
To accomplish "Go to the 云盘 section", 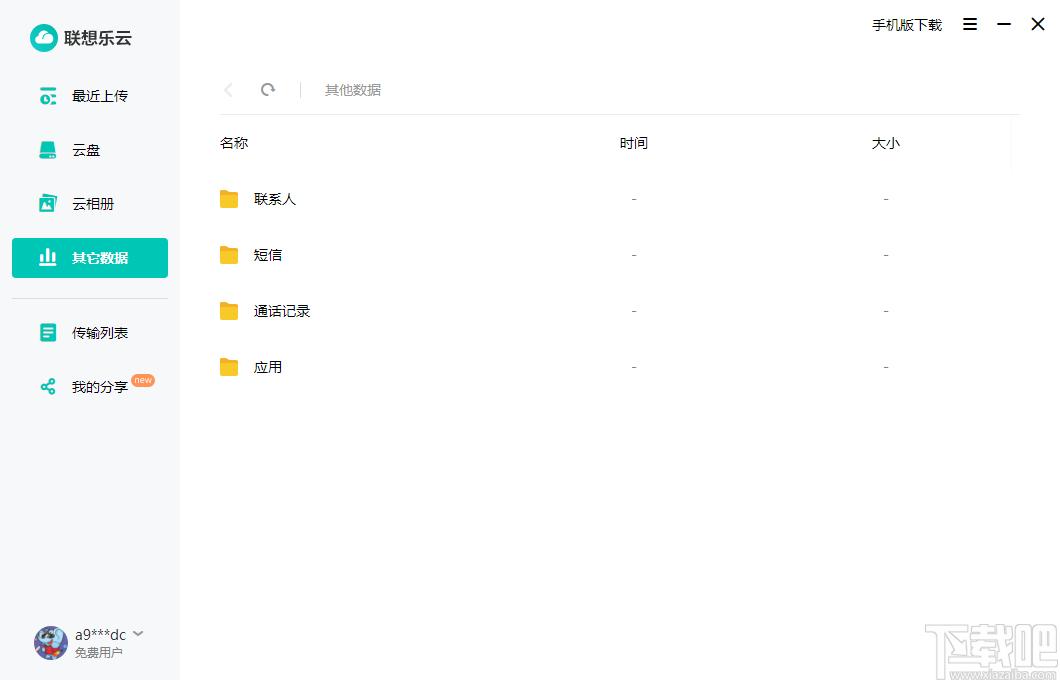I will click(90, 150).
